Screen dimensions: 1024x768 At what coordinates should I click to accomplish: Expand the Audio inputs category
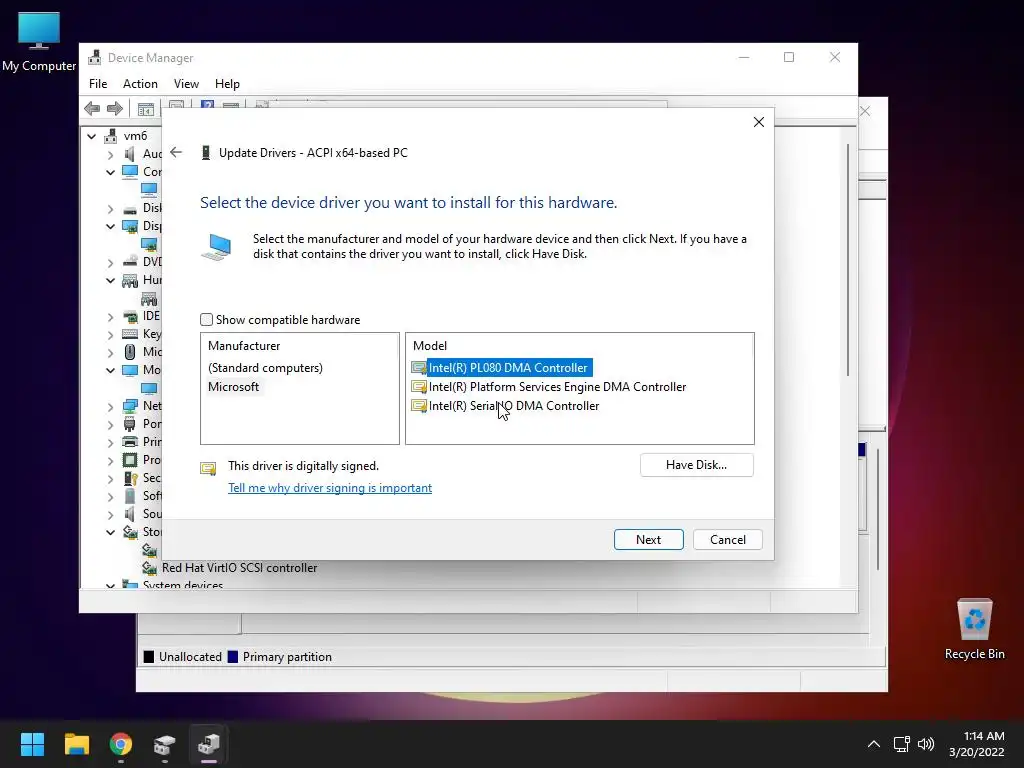[x=110, y=154]
